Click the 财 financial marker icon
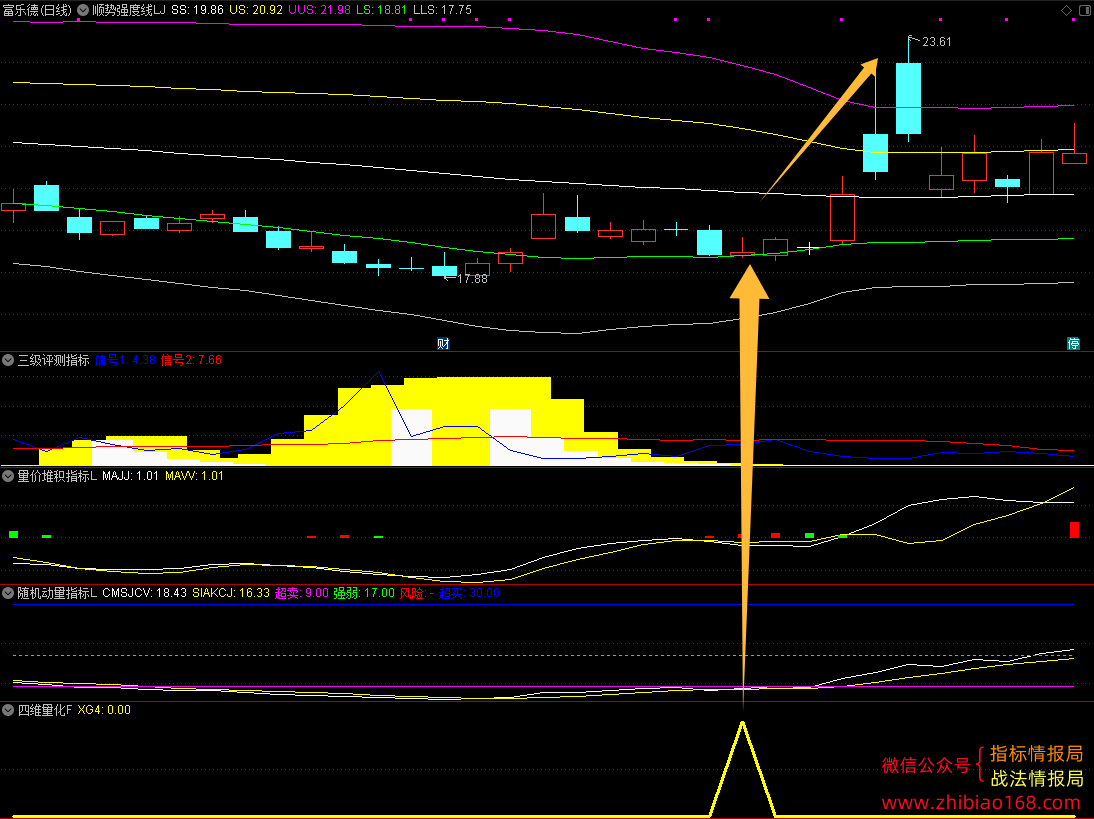The image size is (1094, 819). tap(443, 343)
